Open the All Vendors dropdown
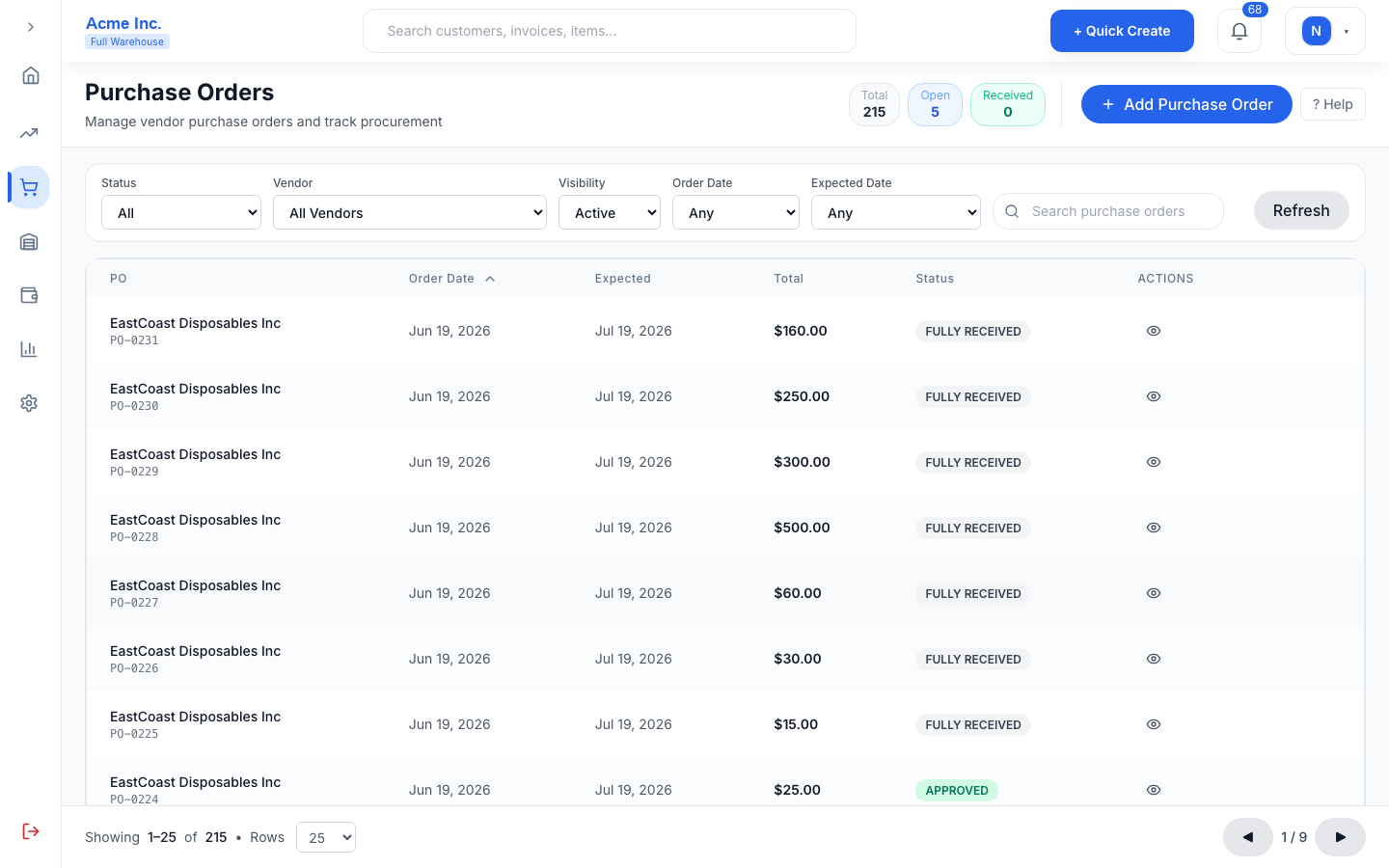The width and height of the screenshot is (1389, 868). 410,212
